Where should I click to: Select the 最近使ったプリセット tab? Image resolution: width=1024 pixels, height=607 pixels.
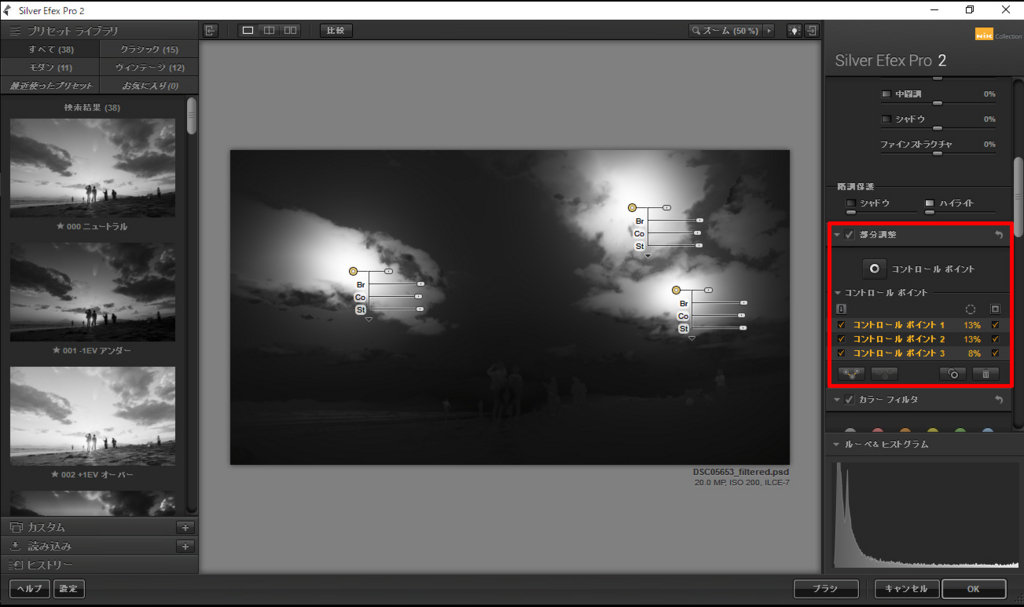[51, 86]
